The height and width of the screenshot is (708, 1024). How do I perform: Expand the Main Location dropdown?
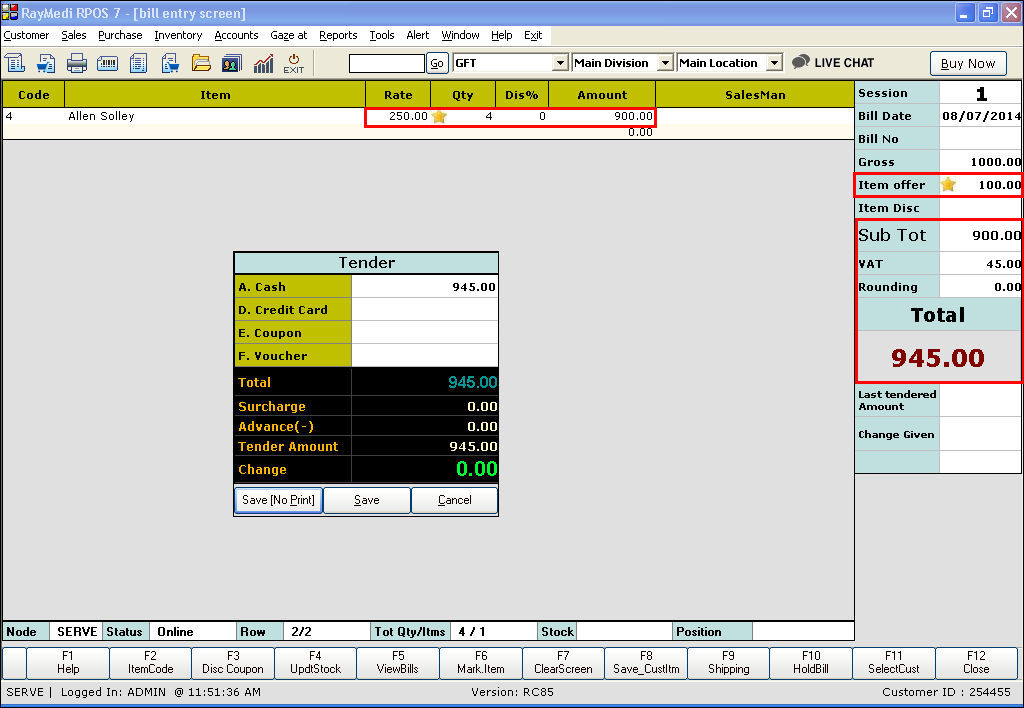point(774,63)
